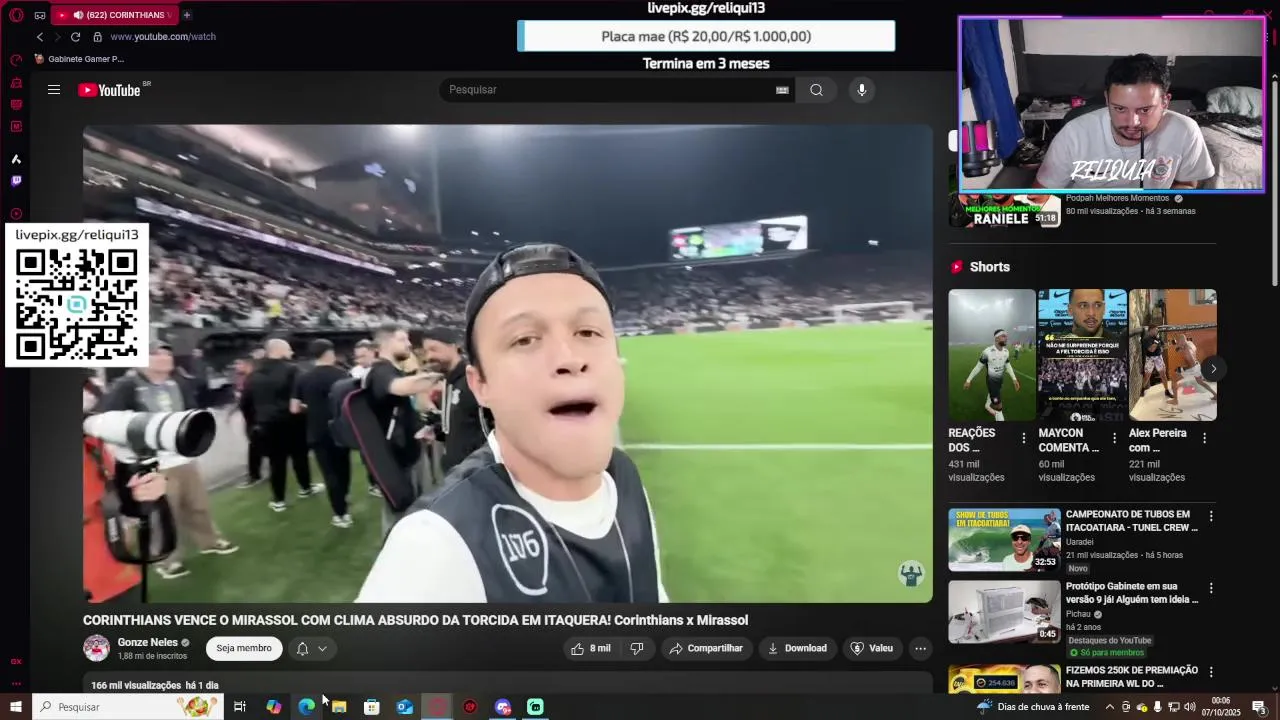Open the Windows notification center
This screenshot has height=720, width=1280.
(x=1259, y=707)
